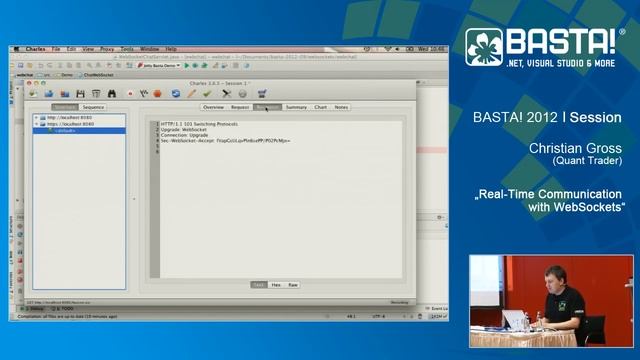Open the Response tab
Image resolution: width=640 pixels, height=360 pixels.
[x=267, y=107]
